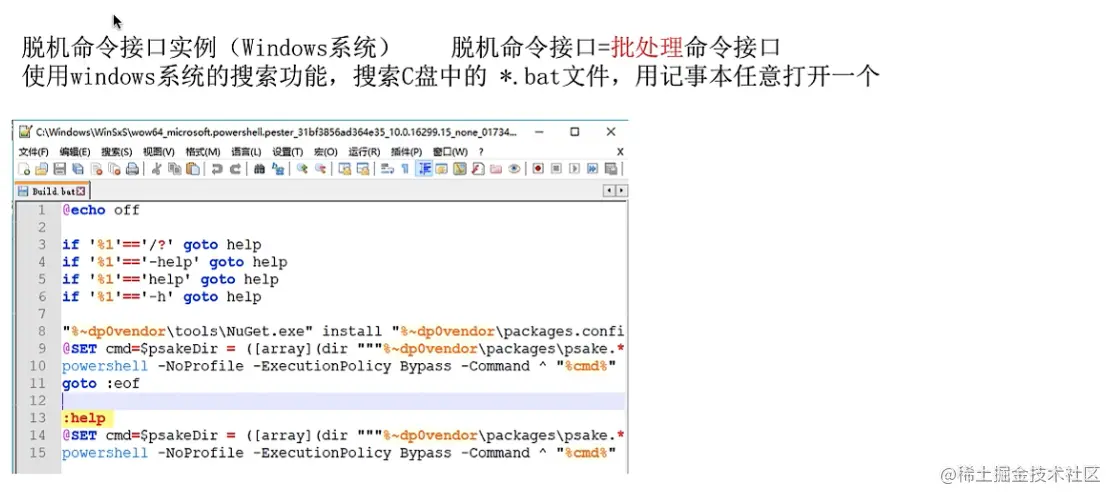Open the user-defined language dialog icon
This screenshot has width=1117, height=501.
pos(442,169)
